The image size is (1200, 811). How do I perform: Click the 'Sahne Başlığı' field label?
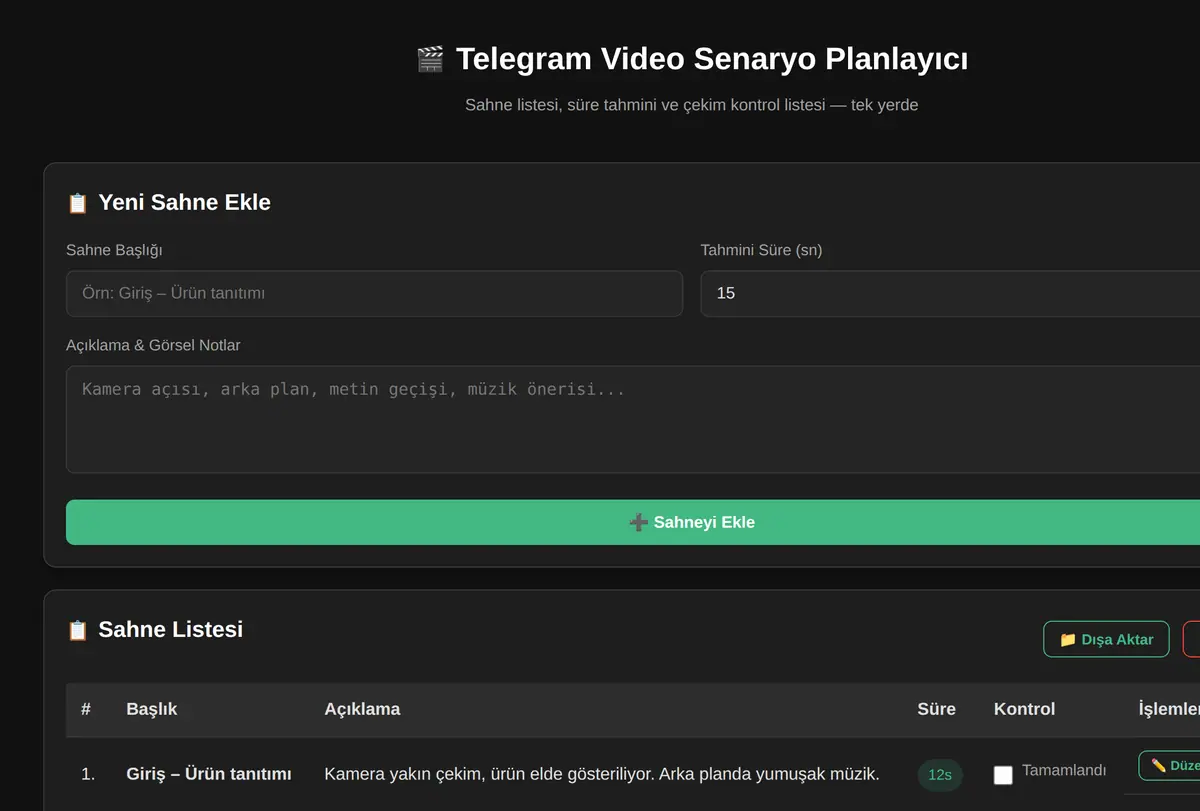(x=114, y=250)
